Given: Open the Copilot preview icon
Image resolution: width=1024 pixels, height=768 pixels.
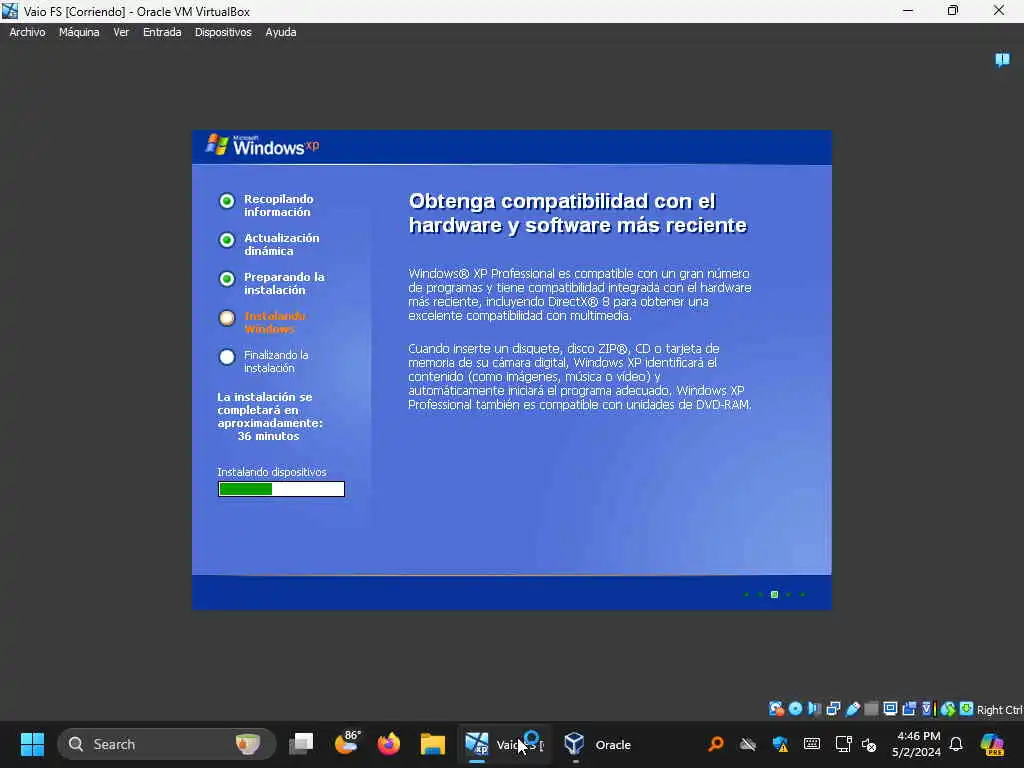Looking at the screenshot, I should (992, 744).
